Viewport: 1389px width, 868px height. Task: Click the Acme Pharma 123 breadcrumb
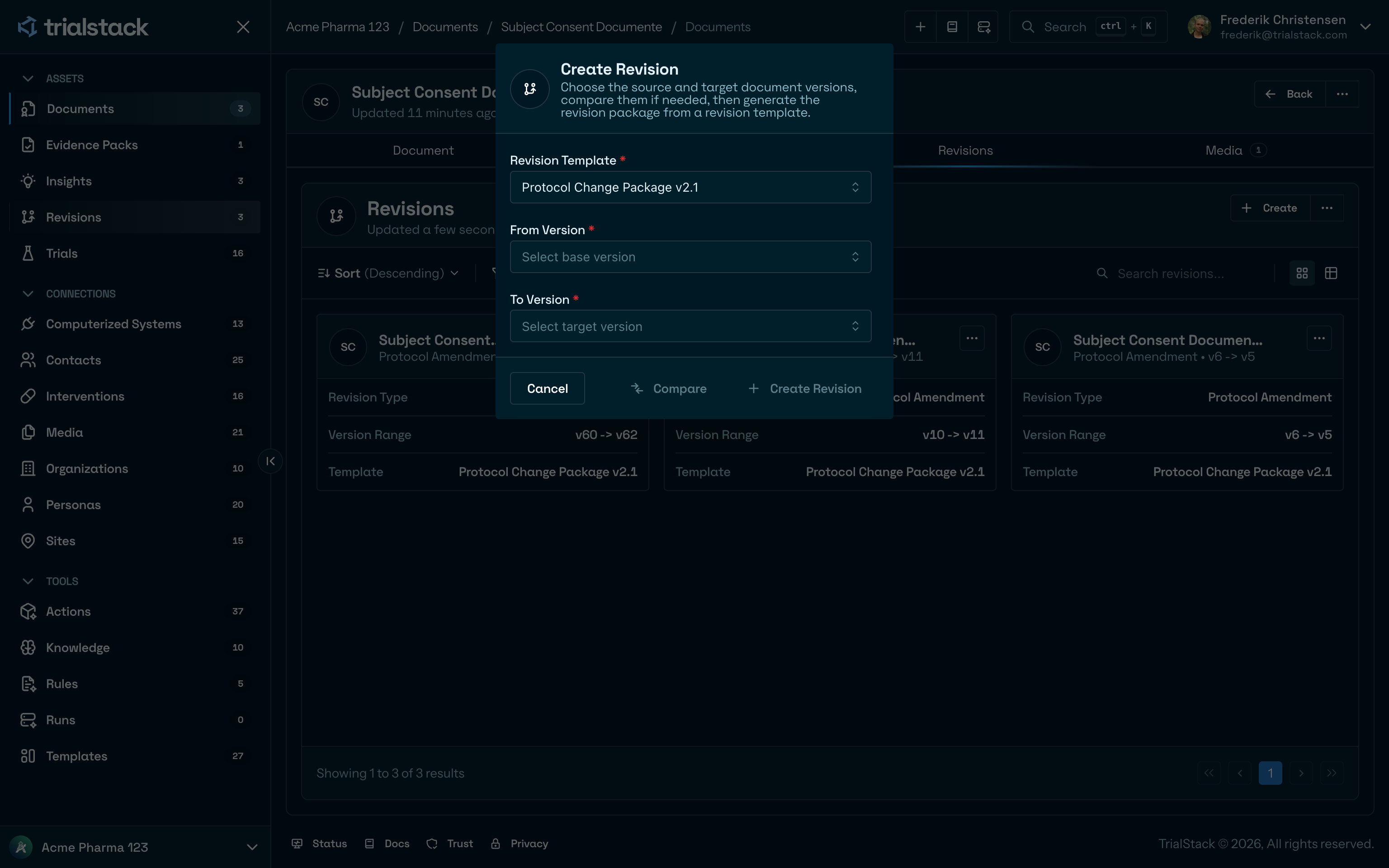(x=337, y=27)
